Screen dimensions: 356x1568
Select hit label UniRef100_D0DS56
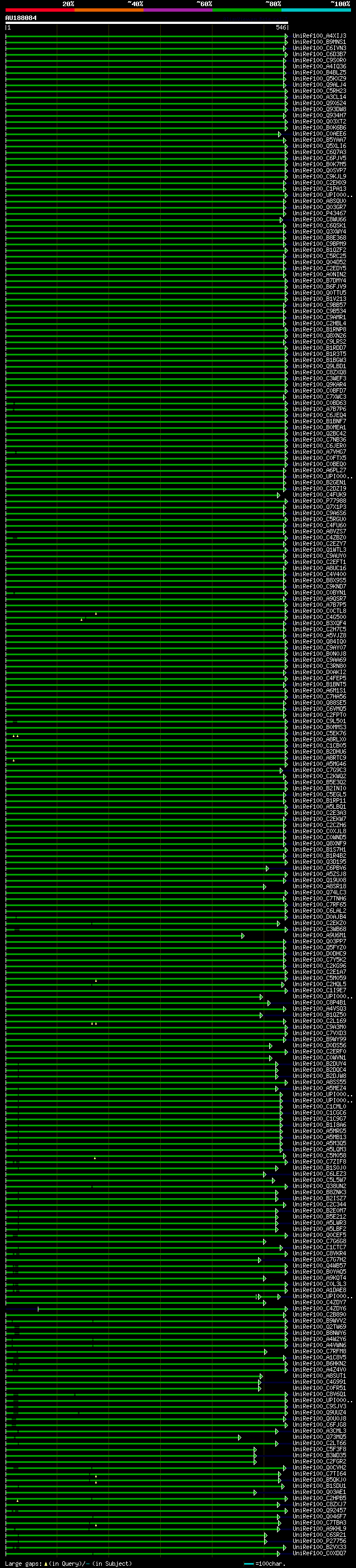pyautogui.click(x=319, y=1046)
